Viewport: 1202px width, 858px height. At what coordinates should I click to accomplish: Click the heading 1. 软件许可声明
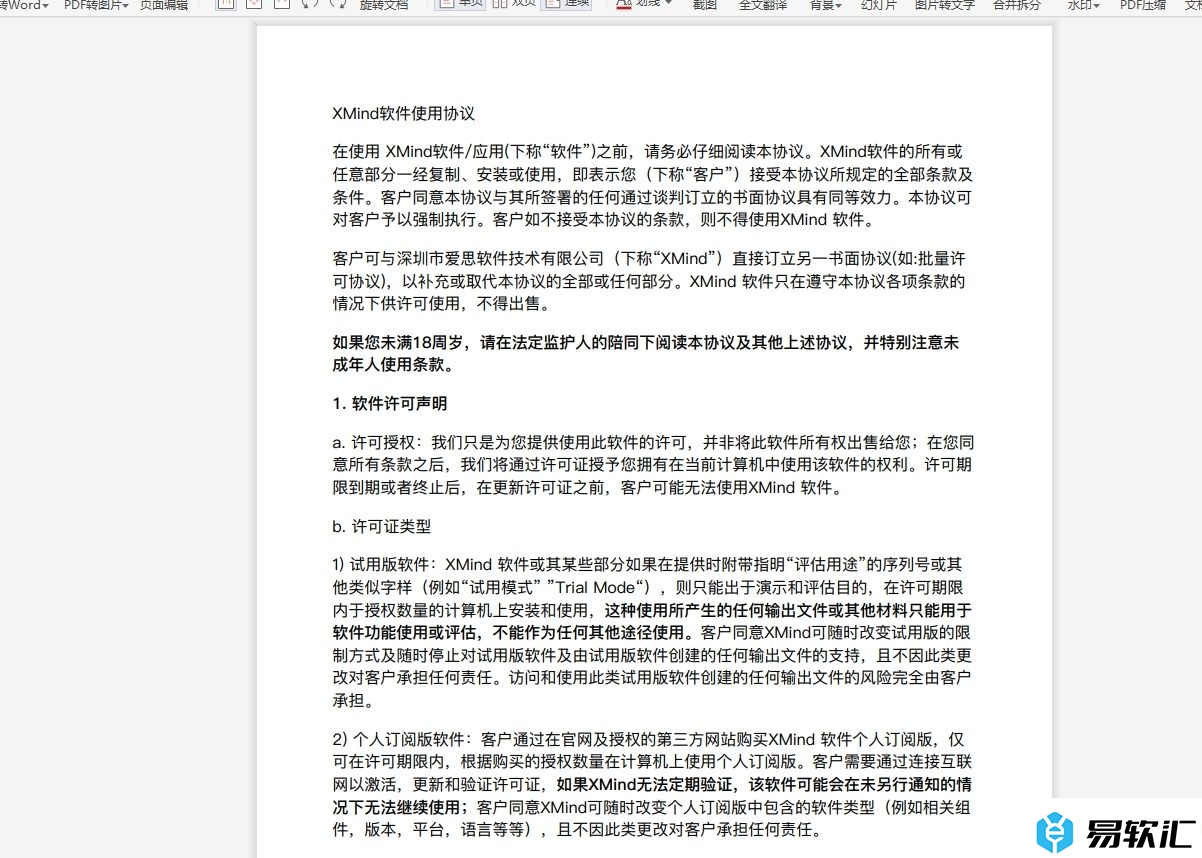[x=389, y=404]
